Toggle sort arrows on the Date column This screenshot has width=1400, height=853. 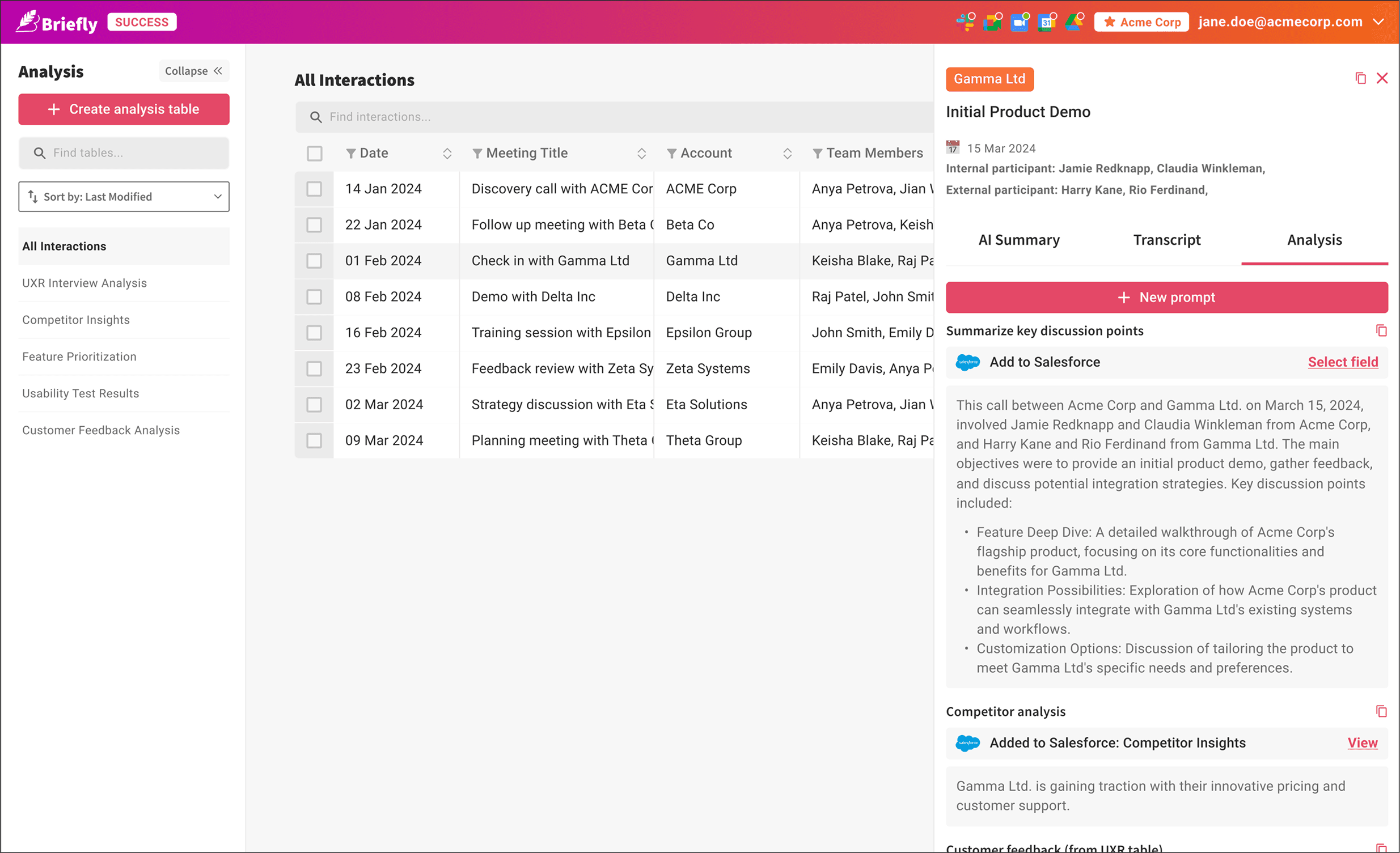[x=447, y=154]
